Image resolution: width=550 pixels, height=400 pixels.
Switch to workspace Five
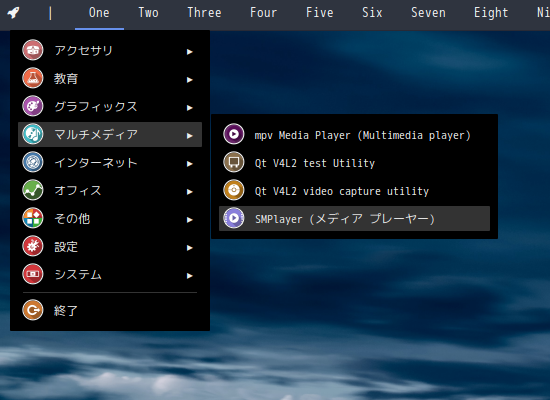pos(320,13)
